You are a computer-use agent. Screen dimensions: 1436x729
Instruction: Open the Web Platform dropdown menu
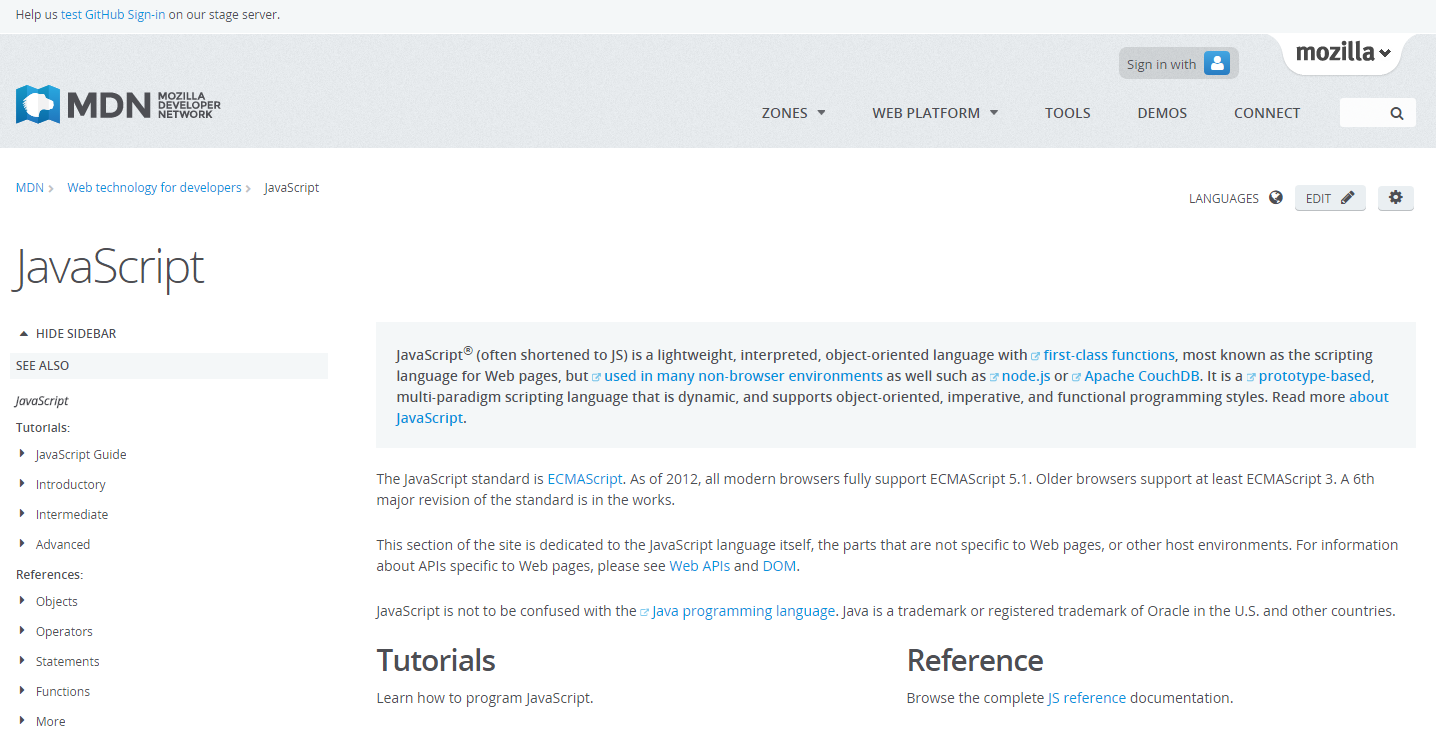tap(935, 113)
